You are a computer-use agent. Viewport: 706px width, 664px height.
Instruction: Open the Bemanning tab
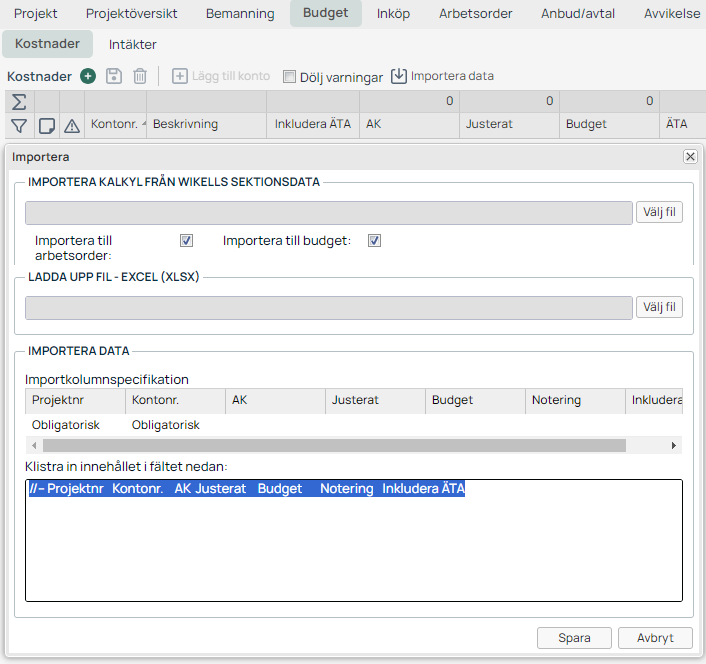[x=240, y=14]
